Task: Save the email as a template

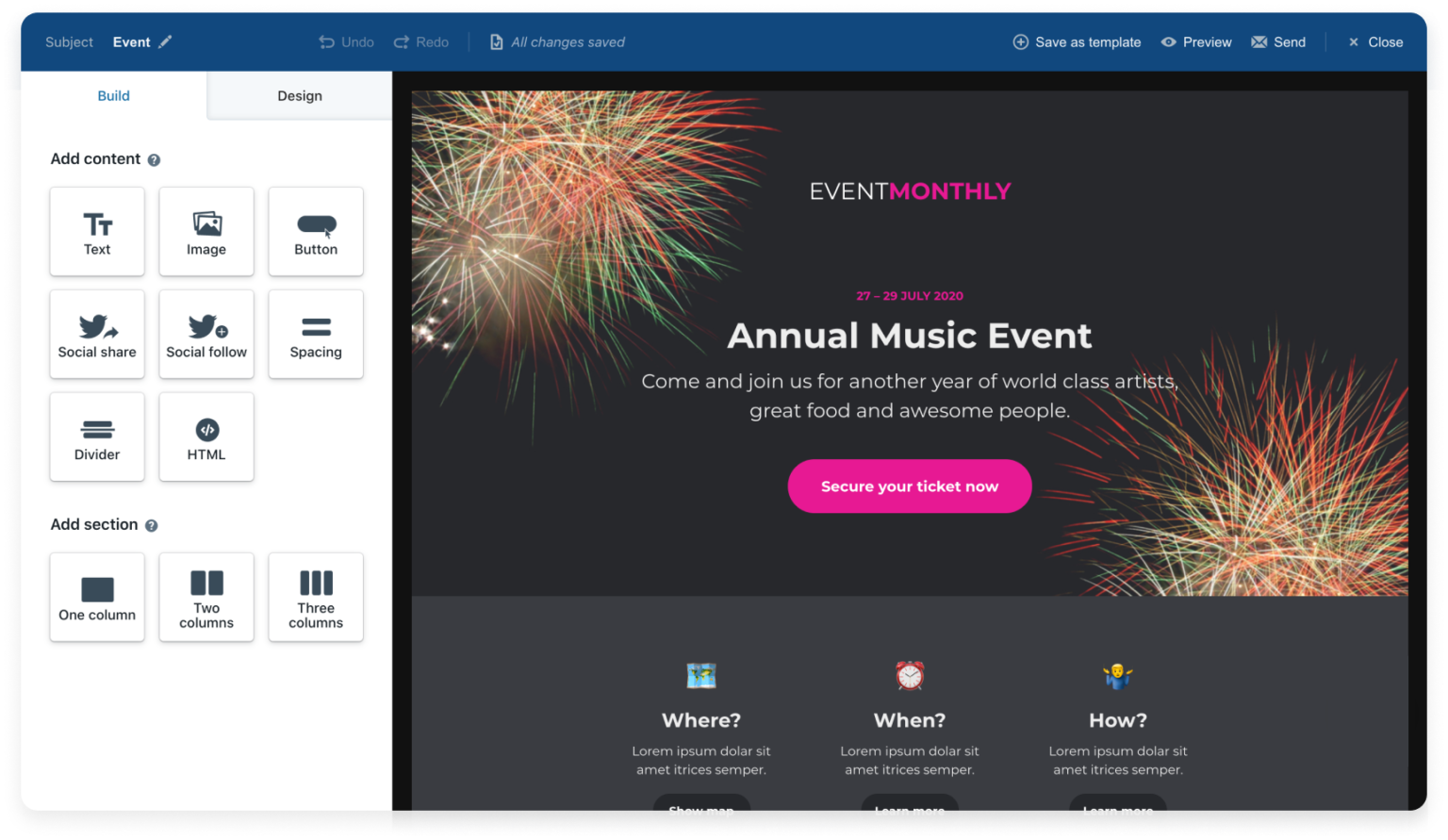Action: pyautogui.click(x=1077, y=41)
